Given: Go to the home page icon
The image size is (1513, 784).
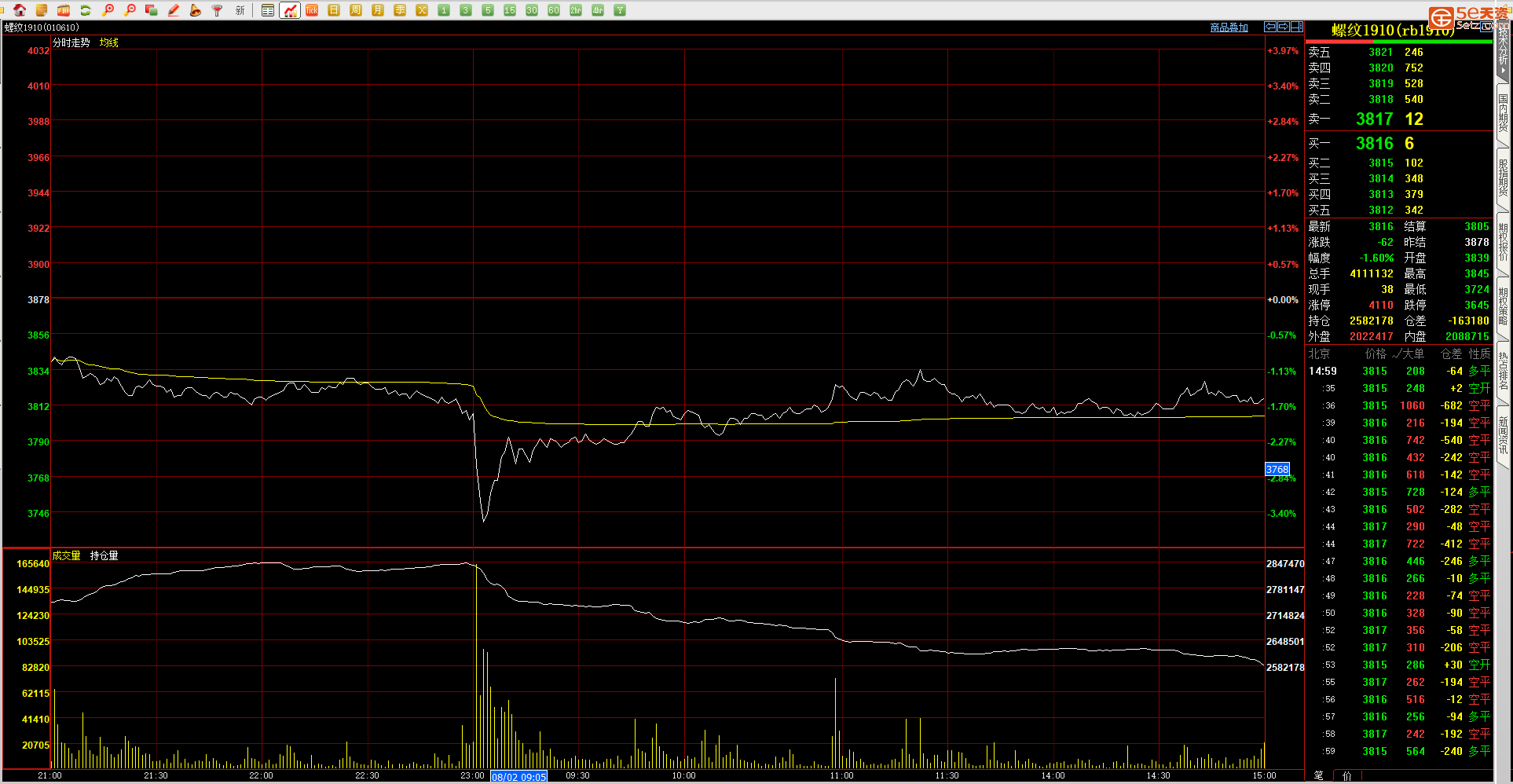Looking at the screenshot, I should coord(20,10).
